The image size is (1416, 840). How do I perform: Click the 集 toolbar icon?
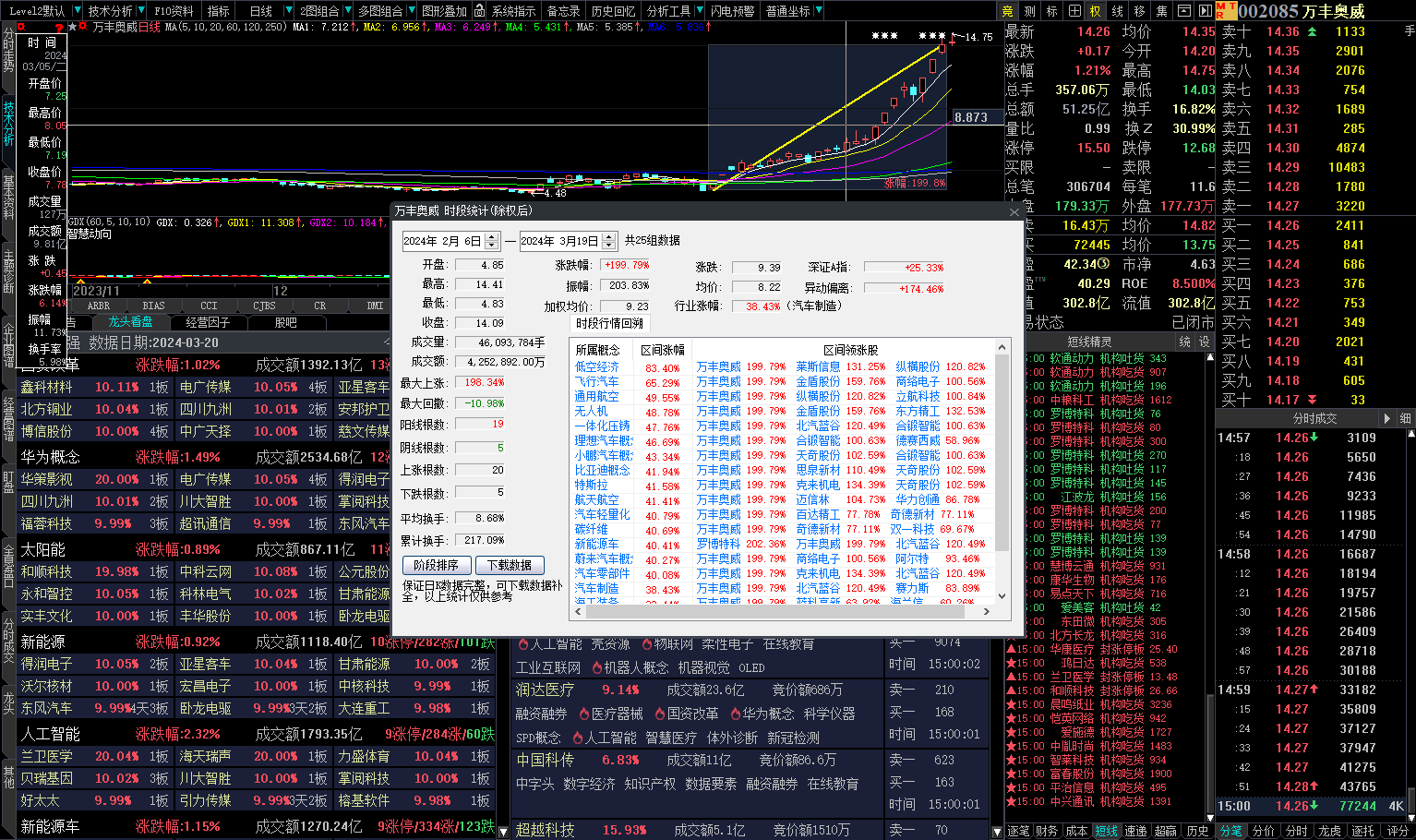[1161, 11]
